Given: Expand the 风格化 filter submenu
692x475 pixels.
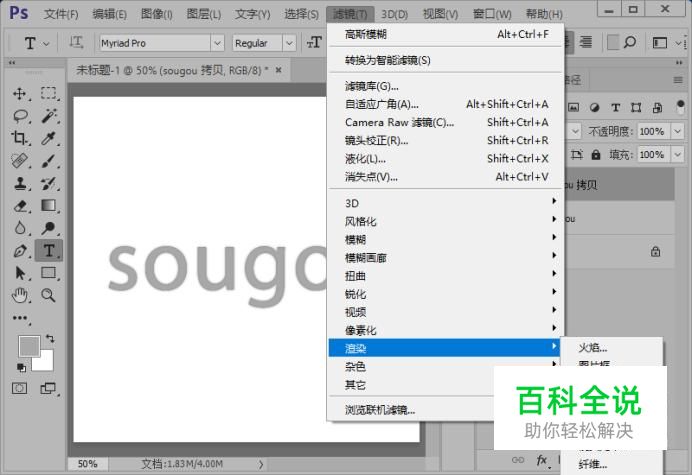Looking at the screenshot, I should click(445, 221).
